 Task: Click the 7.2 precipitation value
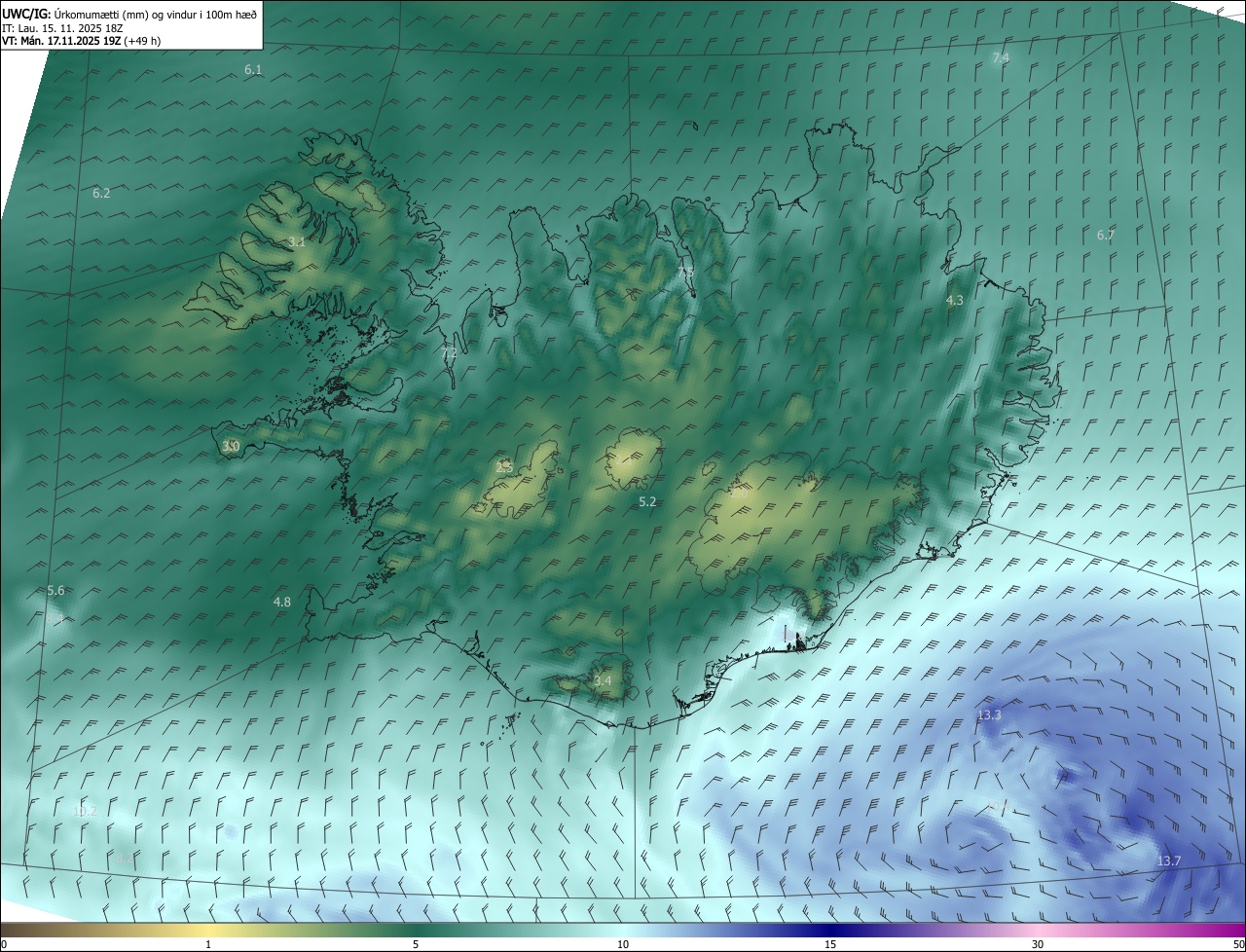click(x=449, y=353)
